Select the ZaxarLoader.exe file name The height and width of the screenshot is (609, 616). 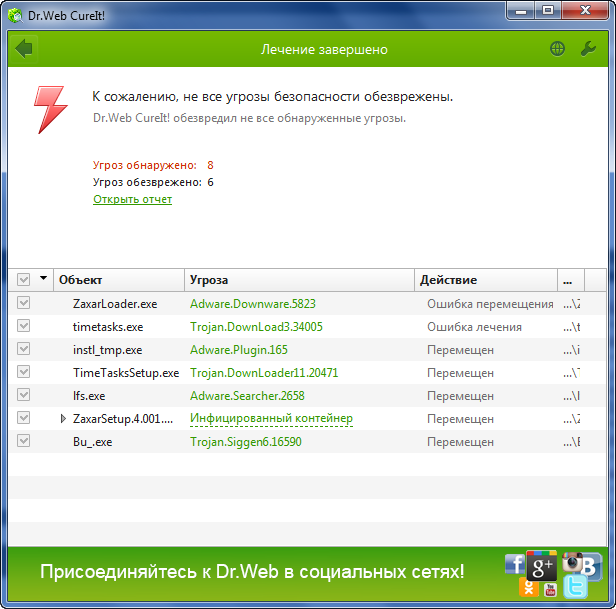(115, 304)
